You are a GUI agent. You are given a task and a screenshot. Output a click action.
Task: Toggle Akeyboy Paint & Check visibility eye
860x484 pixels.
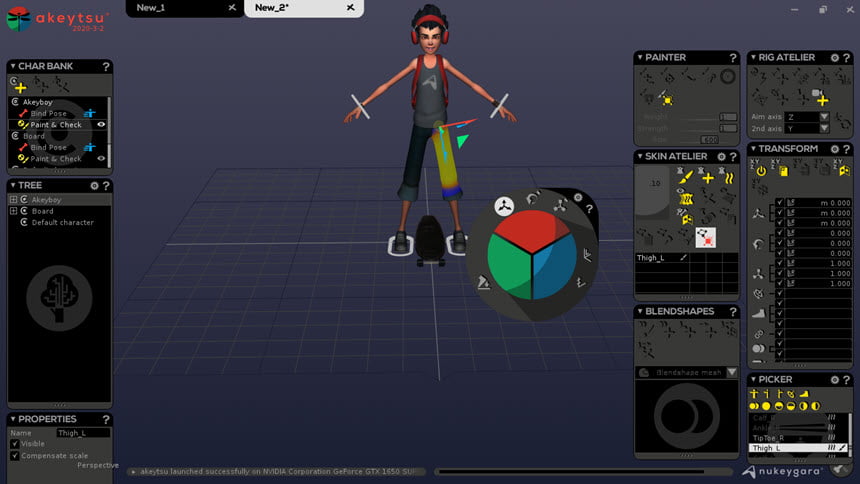[101, 125]
